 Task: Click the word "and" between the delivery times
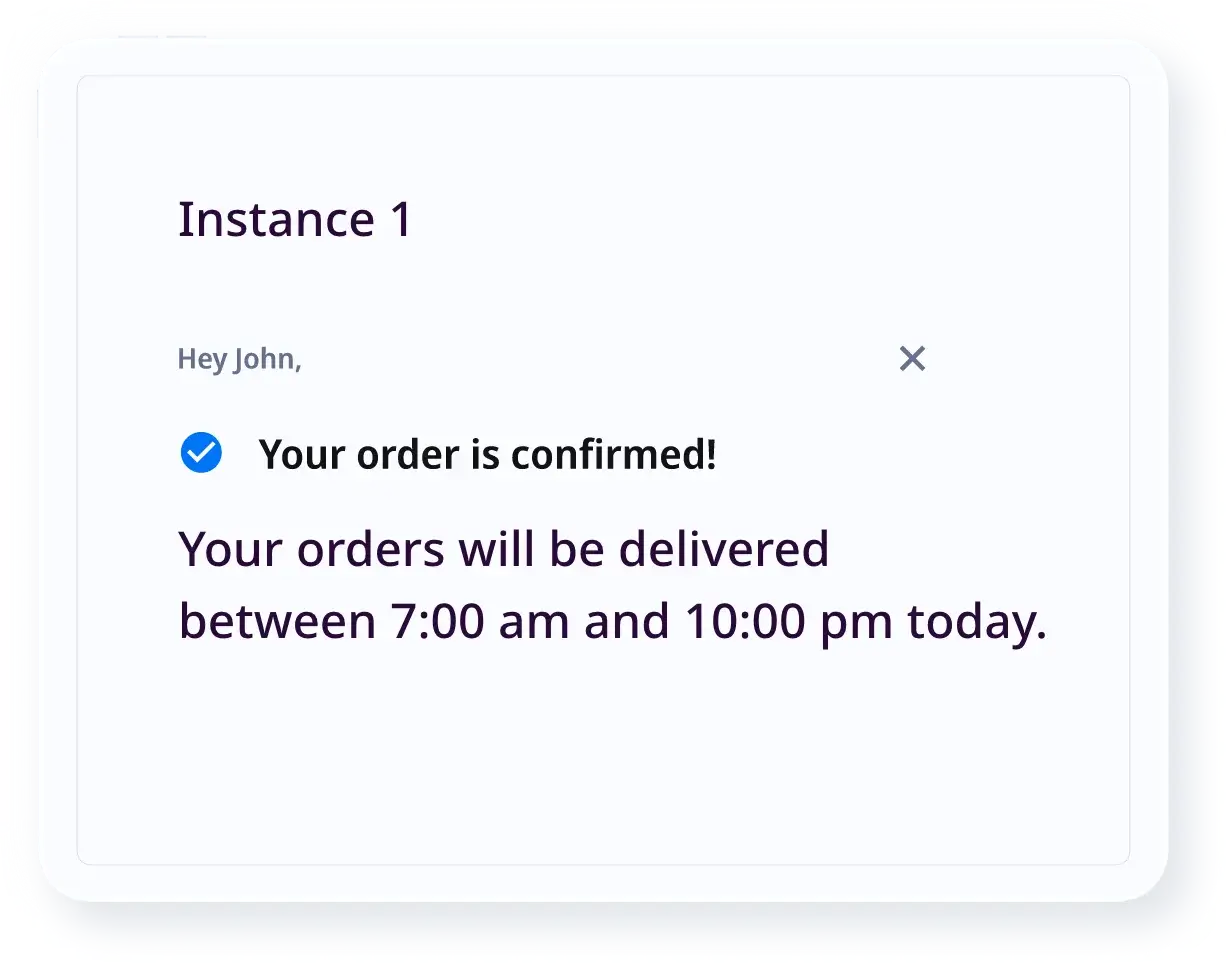(x=627, y=622)
